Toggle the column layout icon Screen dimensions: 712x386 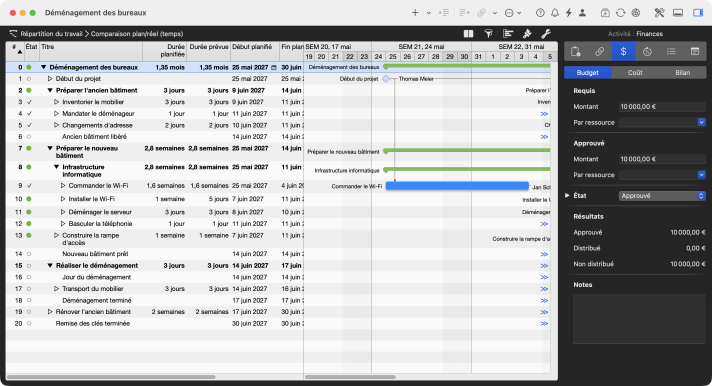pos(469,34)
